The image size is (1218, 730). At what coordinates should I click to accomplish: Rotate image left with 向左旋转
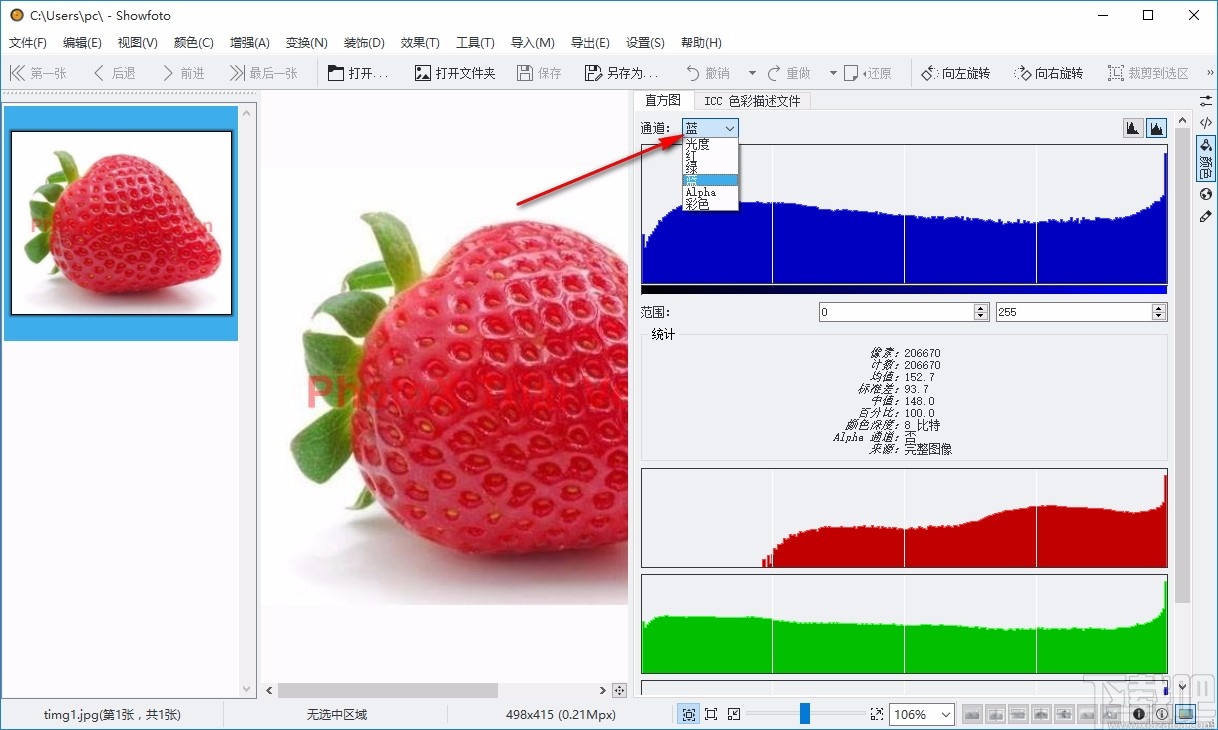click(955, 73)
